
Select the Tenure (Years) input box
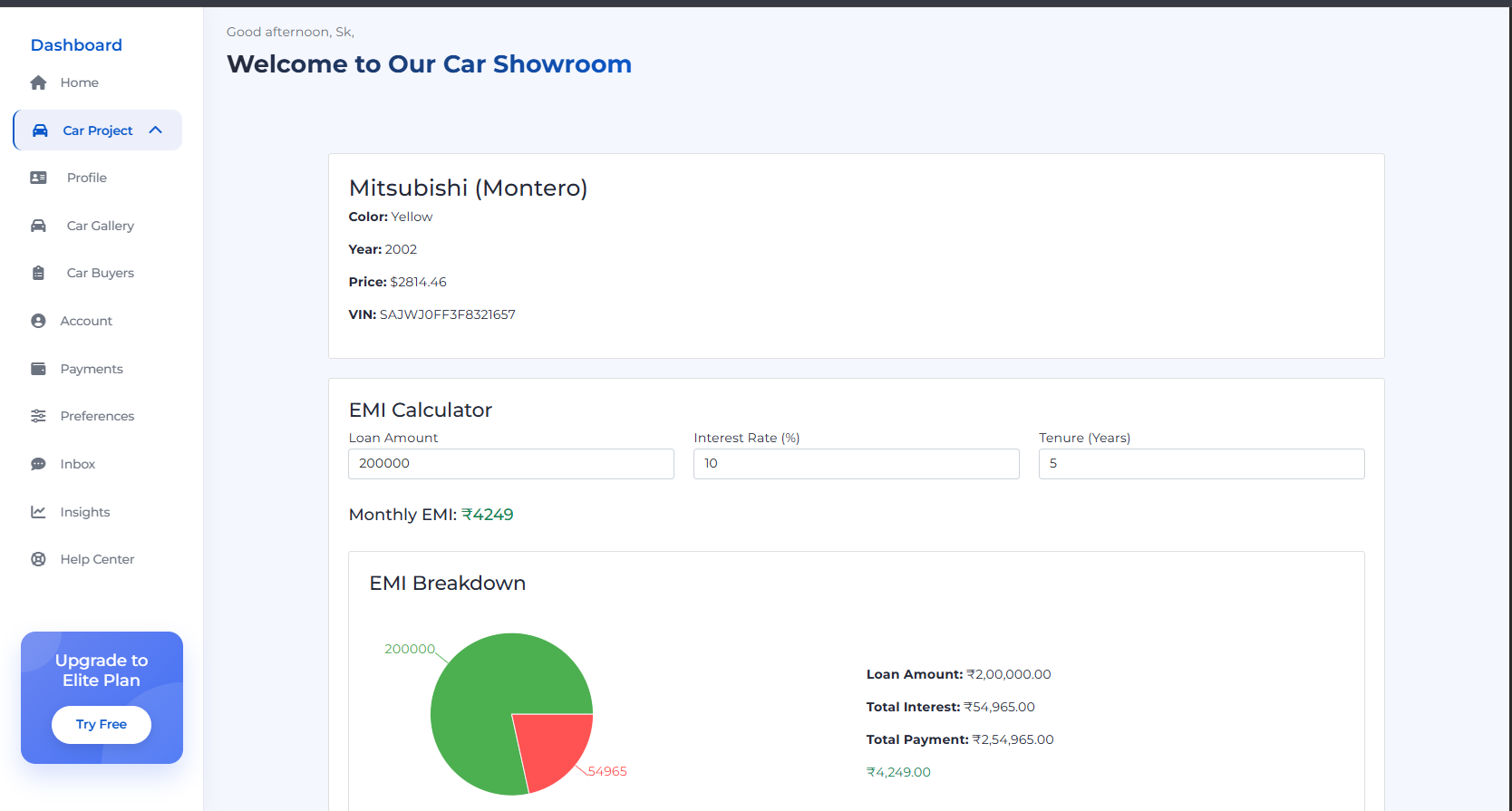pyautogui.click(x=1201, y=464)
